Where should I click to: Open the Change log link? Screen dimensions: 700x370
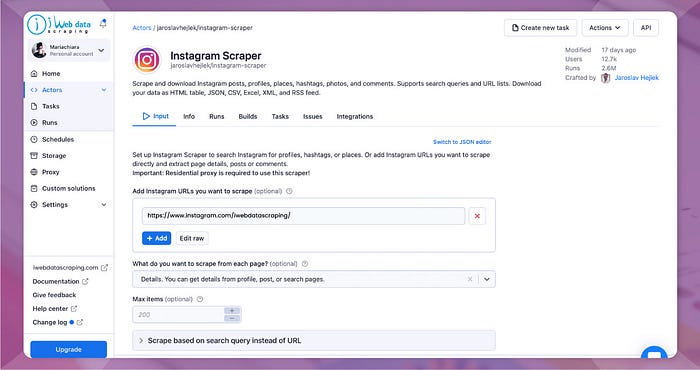coord(50,322)
